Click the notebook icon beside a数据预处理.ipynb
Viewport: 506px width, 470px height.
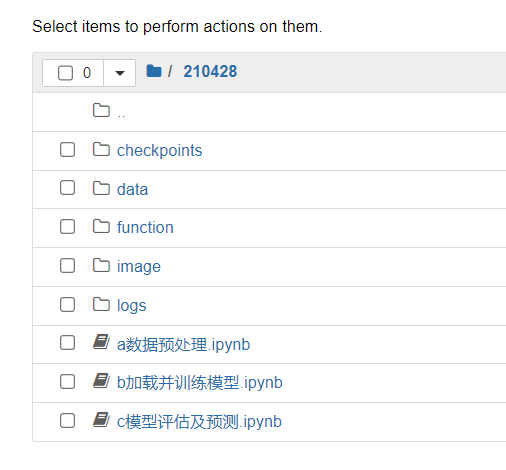(x=101, y=342)
